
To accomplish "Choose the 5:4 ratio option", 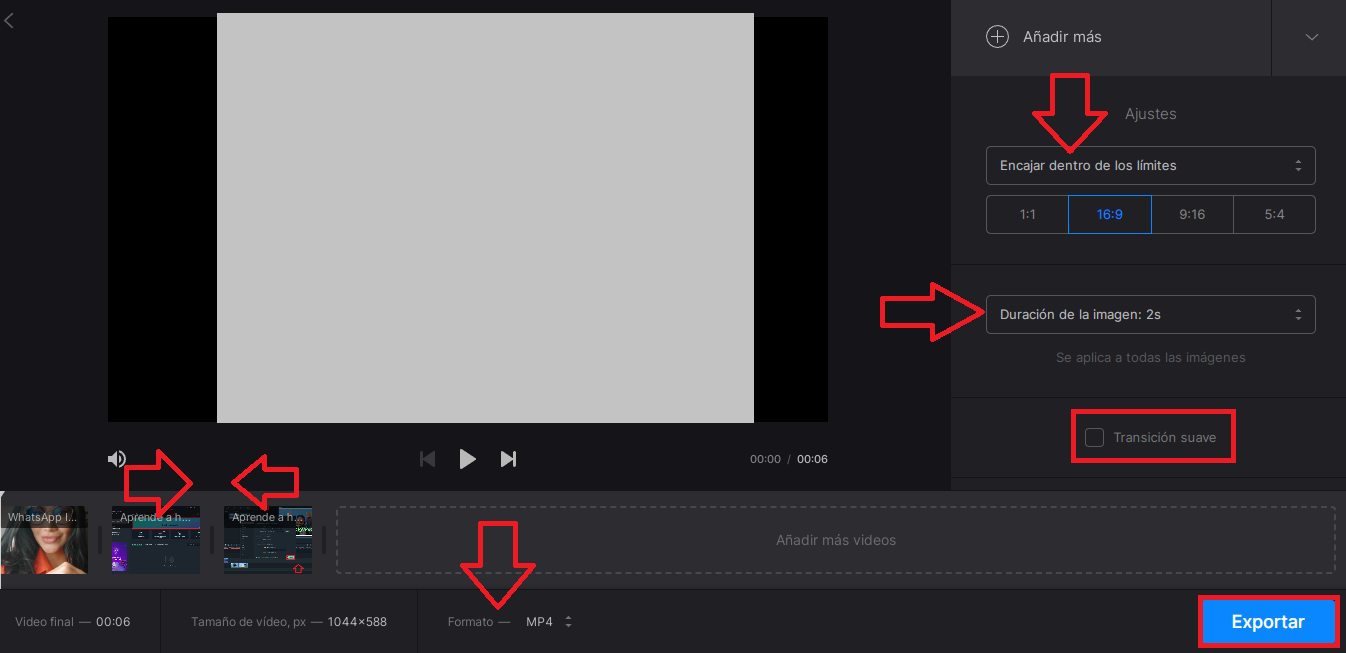I will coord(1274,214).
